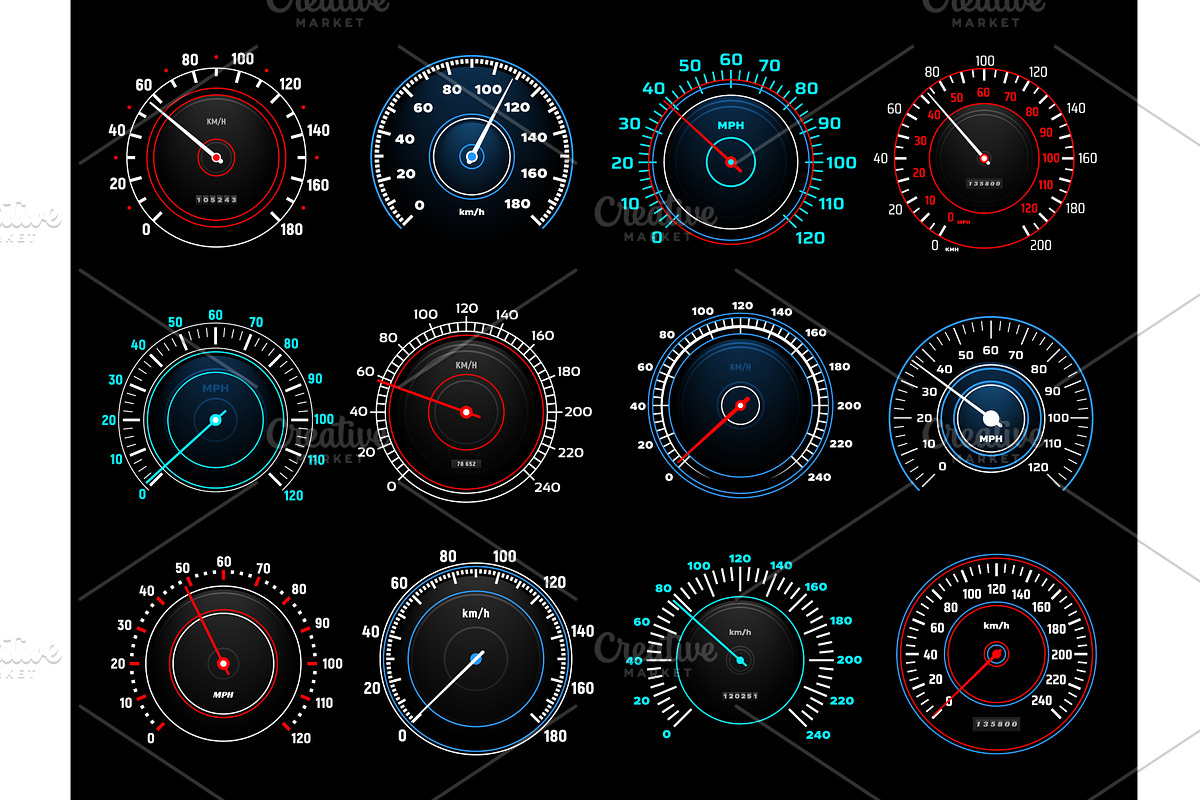Click the km/h label above the 120251 odometer
This screenshot has height=800, width=1200.
pyautogui.click(x=740, y=633)
